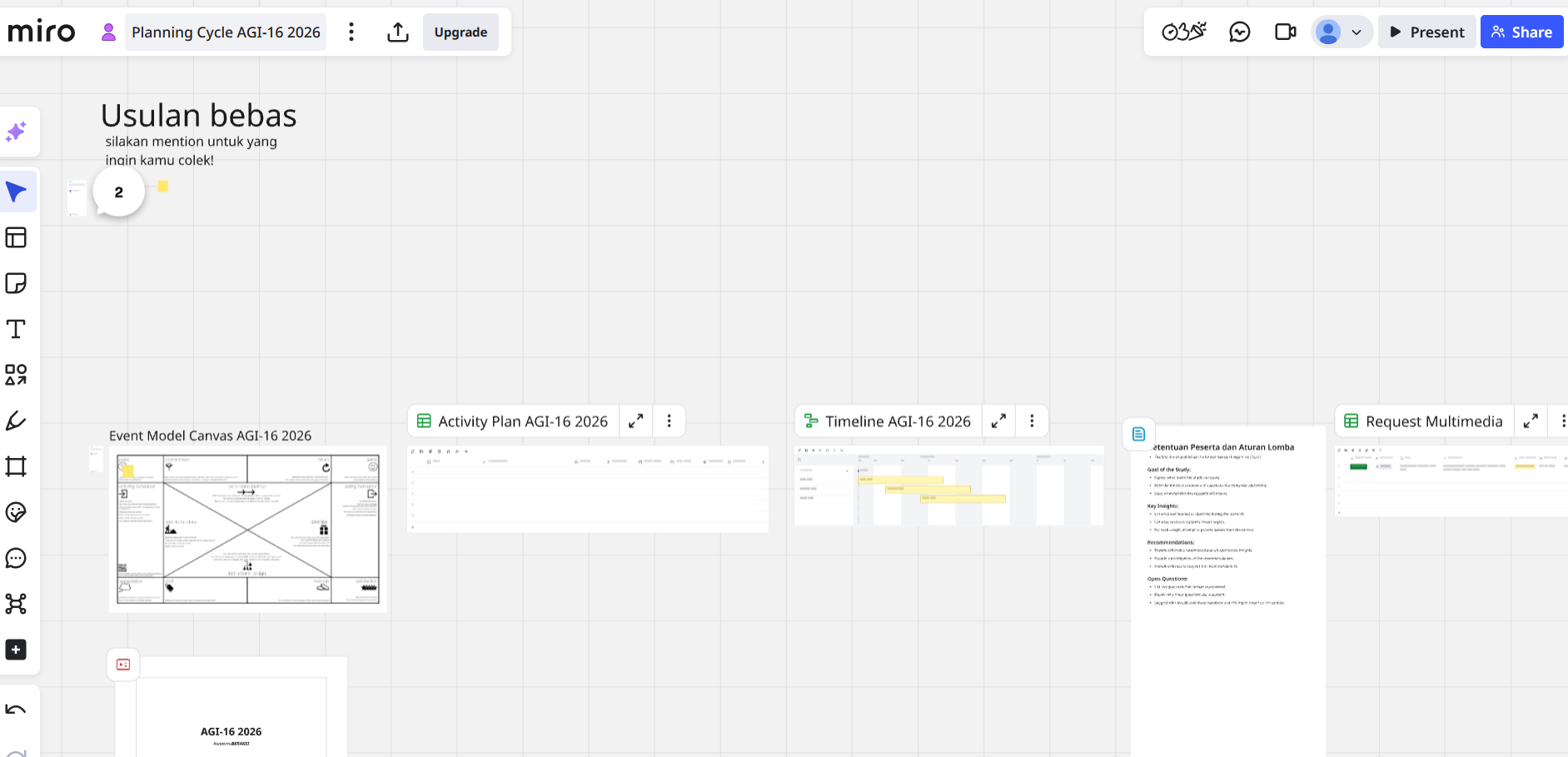Click the Undo arrow
The height and width of the screenshot is (757, 1568).
click(17, 710)
